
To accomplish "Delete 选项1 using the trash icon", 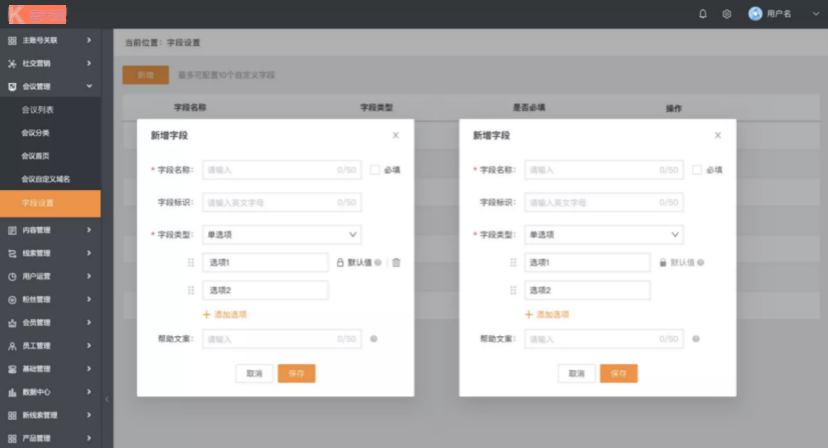I will (x=396, y=263).
